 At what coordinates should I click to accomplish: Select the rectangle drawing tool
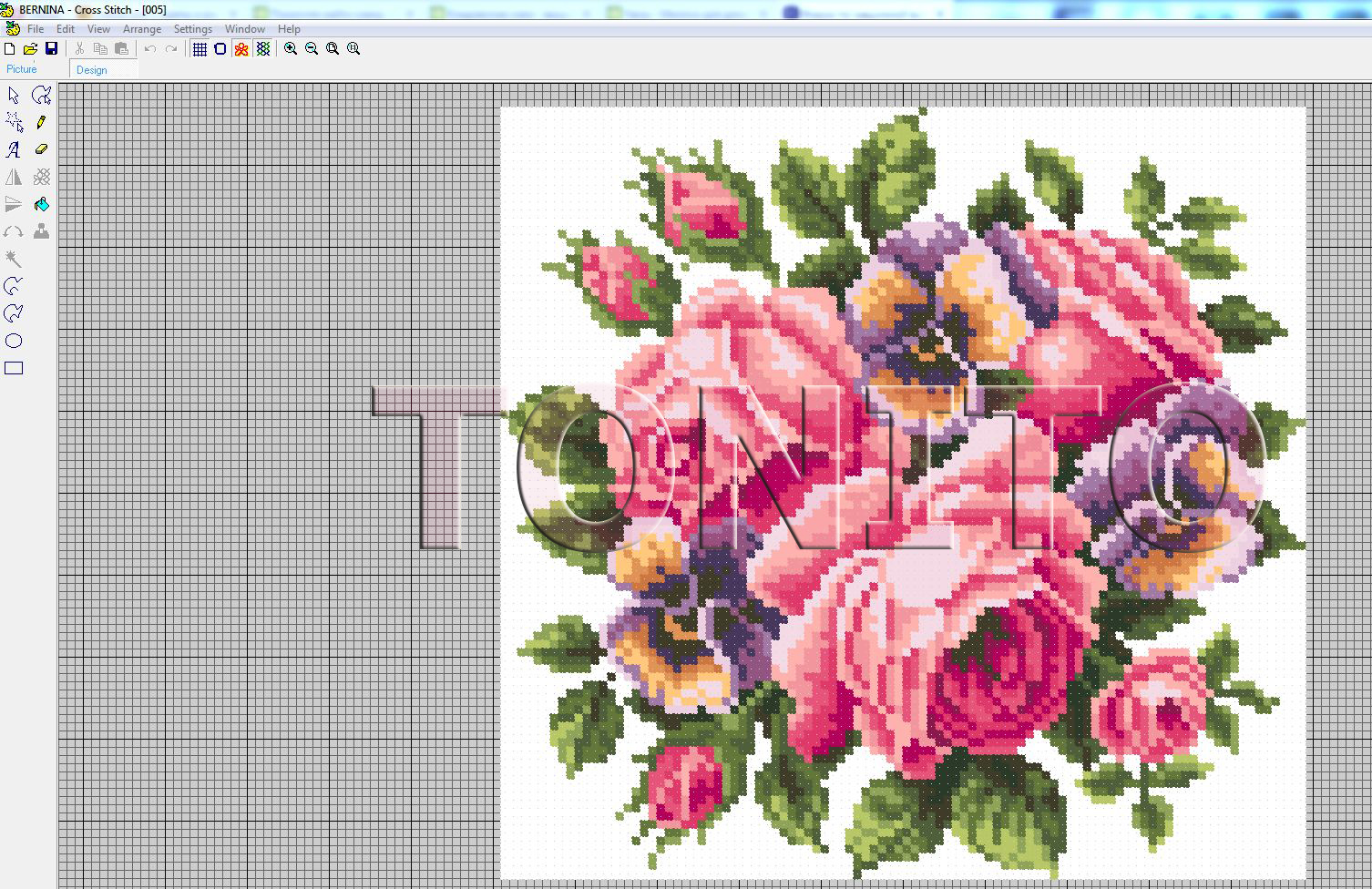(14, 368)
